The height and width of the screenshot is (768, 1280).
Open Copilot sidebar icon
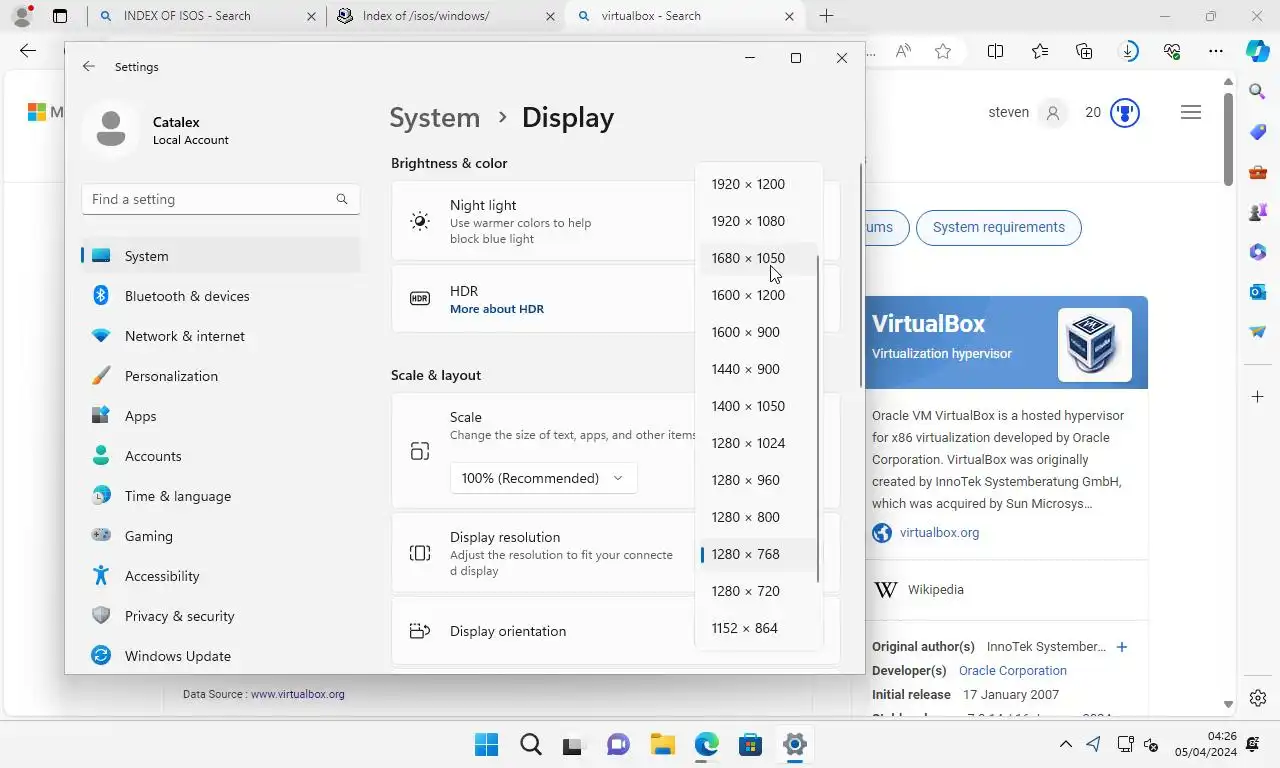point(1258,51)
